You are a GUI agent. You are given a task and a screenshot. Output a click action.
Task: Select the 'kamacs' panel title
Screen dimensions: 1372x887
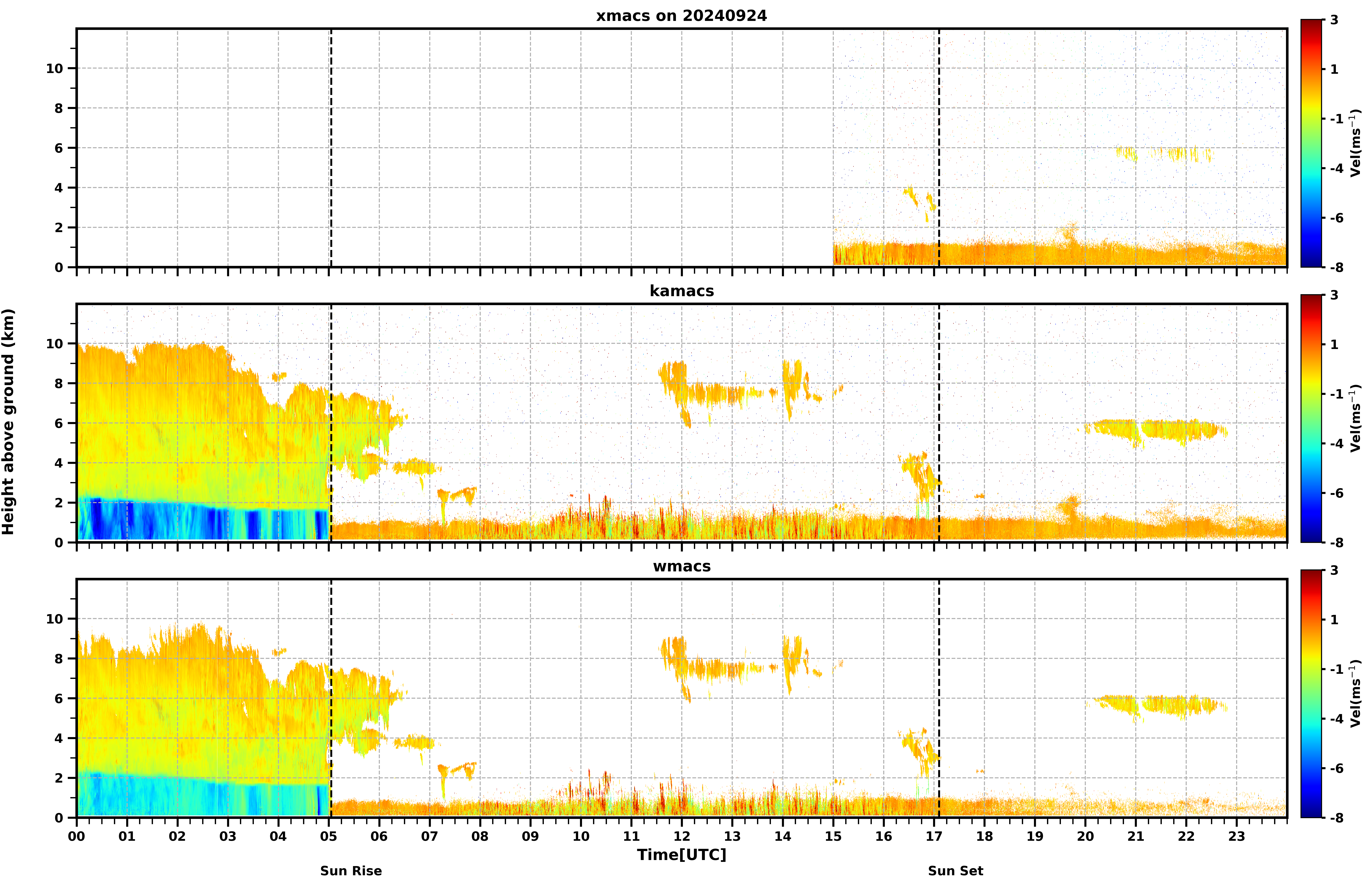pos(682,291)
